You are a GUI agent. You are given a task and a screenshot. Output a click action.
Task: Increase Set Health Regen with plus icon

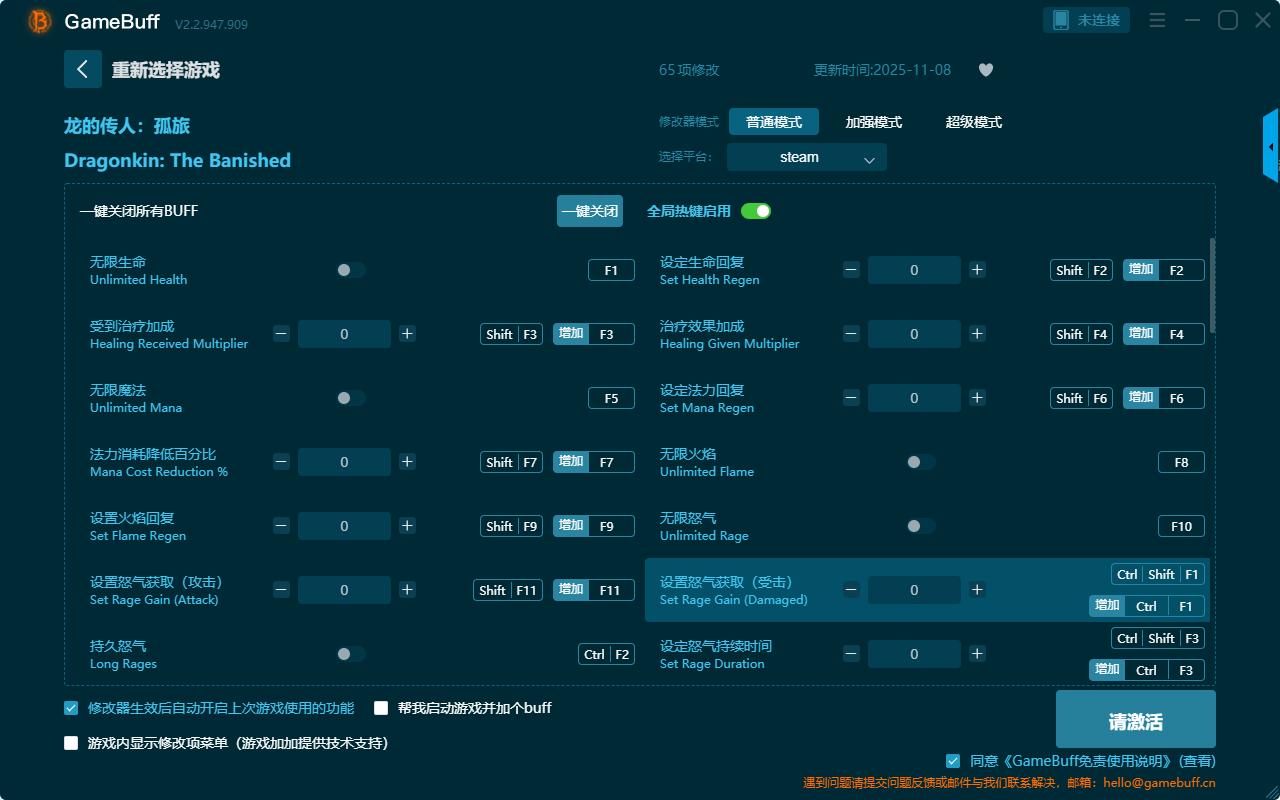977,270
